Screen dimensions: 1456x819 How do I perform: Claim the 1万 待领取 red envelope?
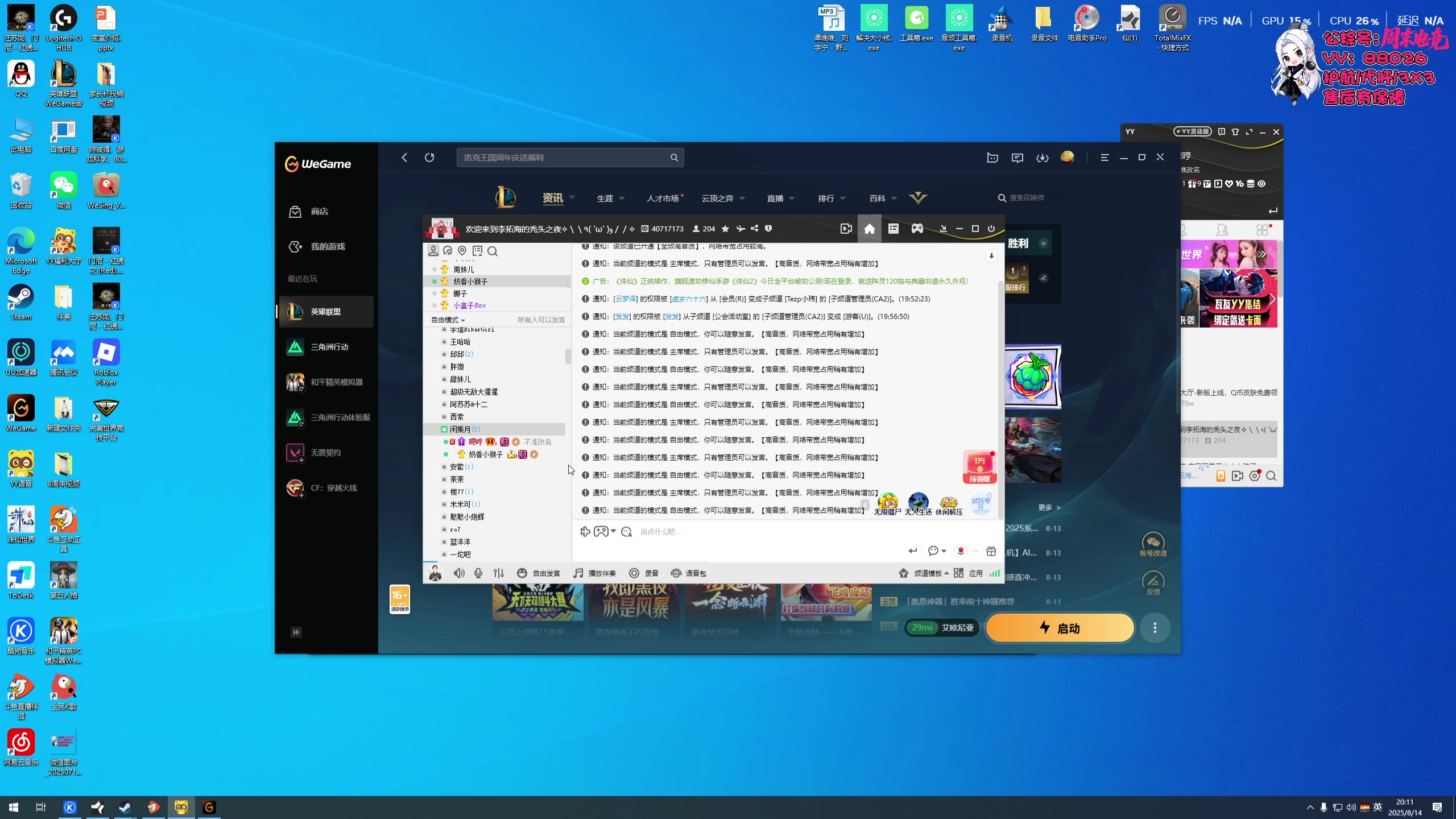click(x=979, y=468)
